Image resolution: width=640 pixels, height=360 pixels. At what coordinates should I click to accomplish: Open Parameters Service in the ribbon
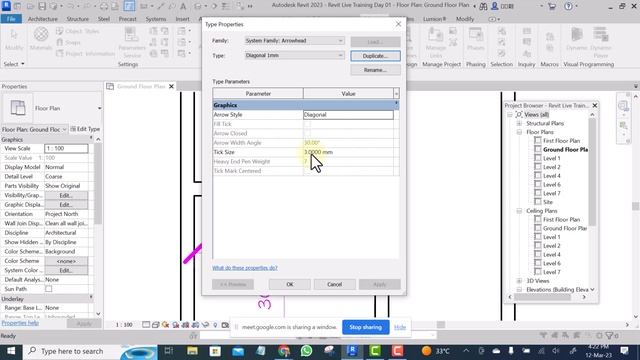point(132,42)
